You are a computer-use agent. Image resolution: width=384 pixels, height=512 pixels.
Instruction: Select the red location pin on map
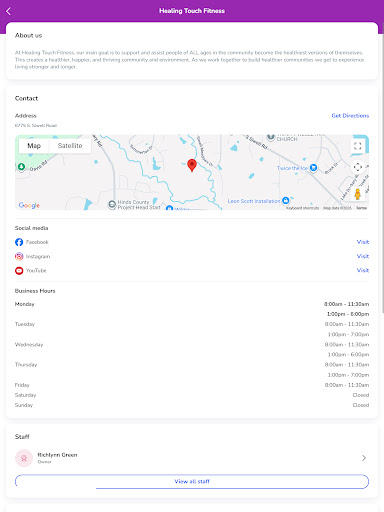pos(192,165)
